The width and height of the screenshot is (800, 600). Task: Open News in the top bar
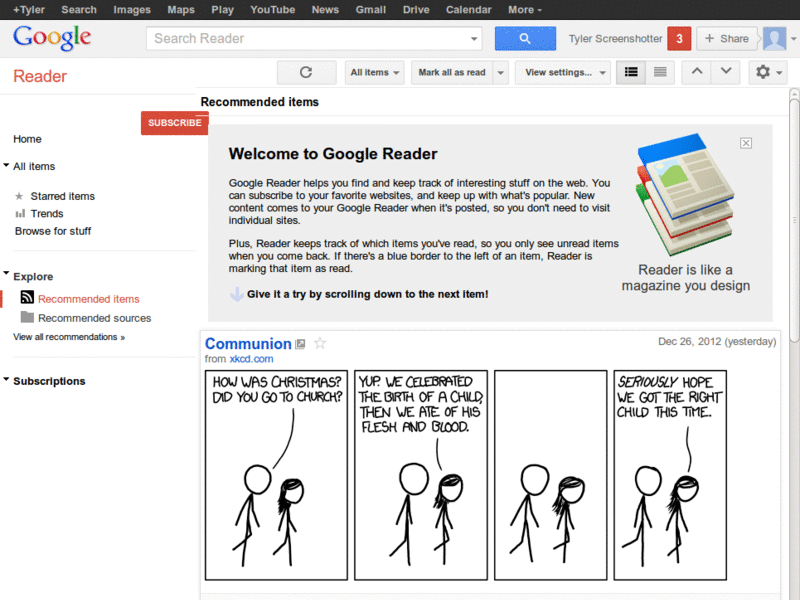pyautogui.click(x=325, y=10)
